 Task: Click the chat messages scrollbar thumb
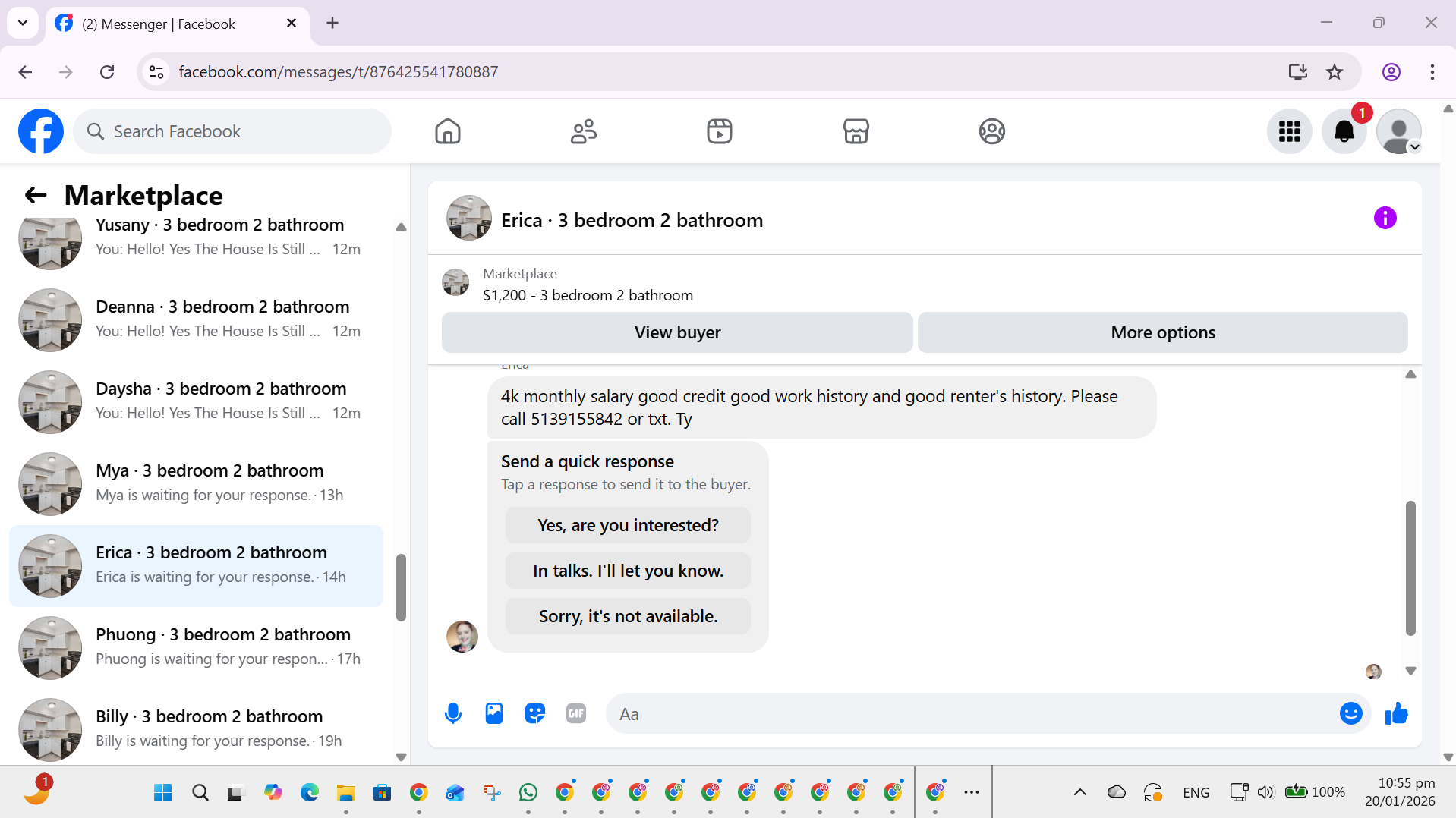(1410, 568)
